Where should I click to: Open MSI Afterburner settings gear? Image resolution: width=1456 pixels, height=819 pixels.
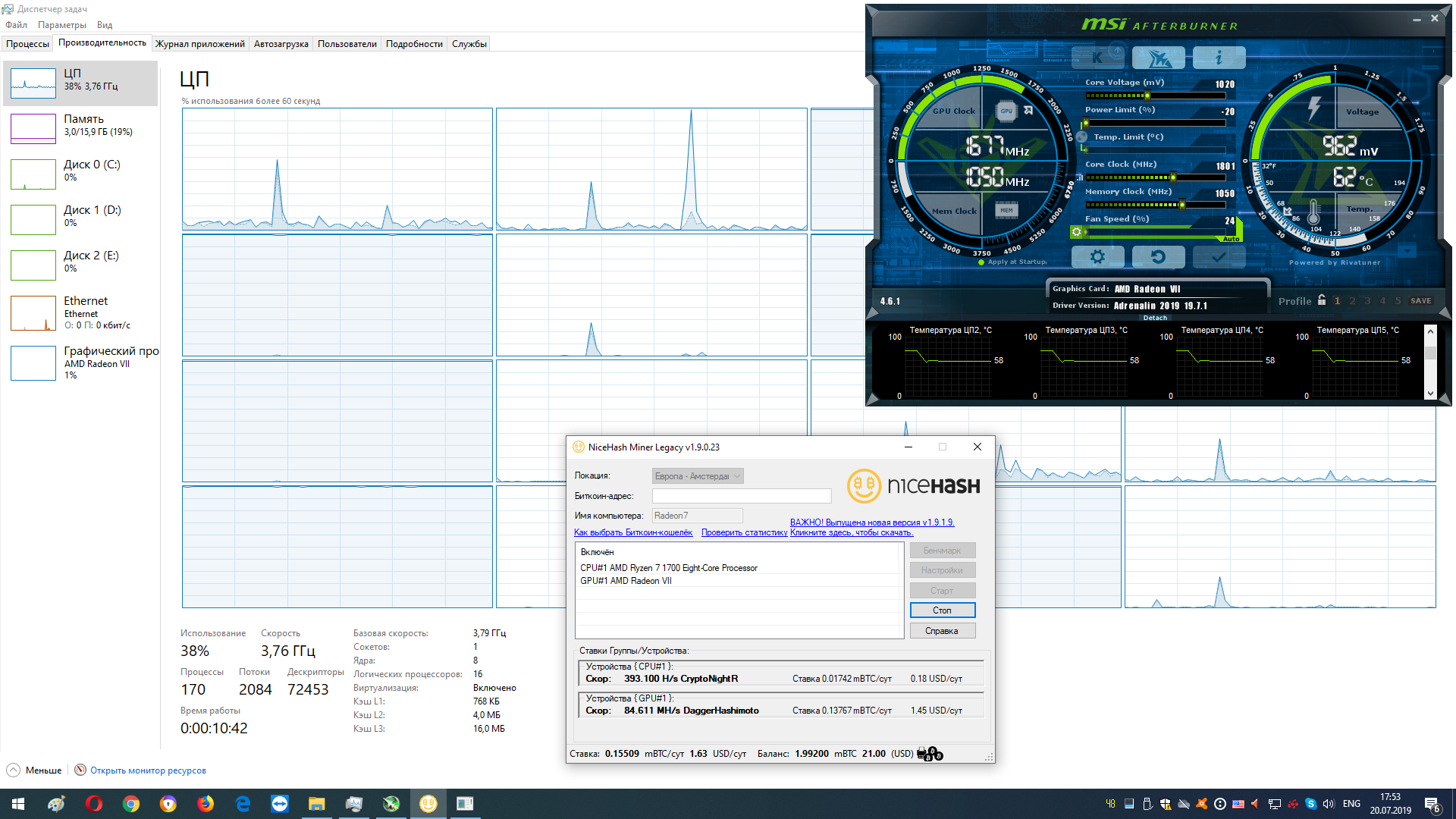point(1097,257)
